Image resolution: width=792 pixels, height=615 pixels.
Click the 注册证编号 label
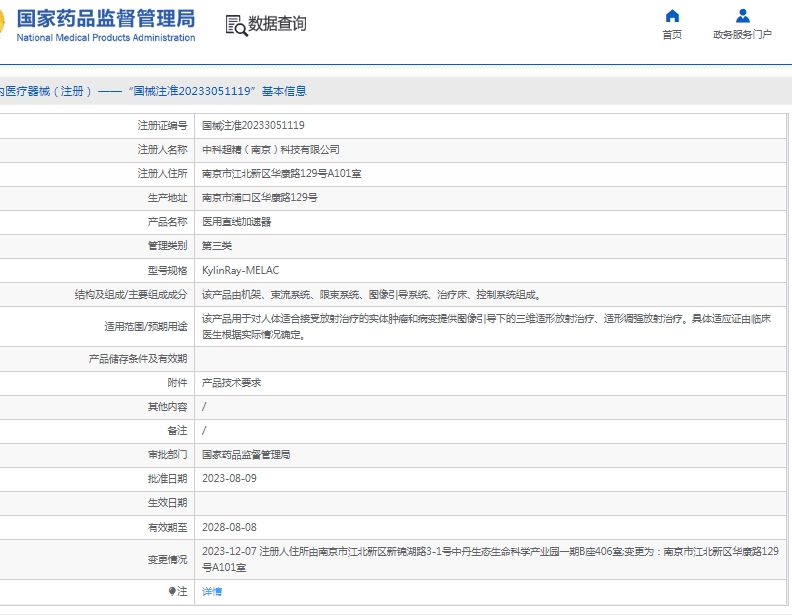pyautogui.click(x=162, y=125)
